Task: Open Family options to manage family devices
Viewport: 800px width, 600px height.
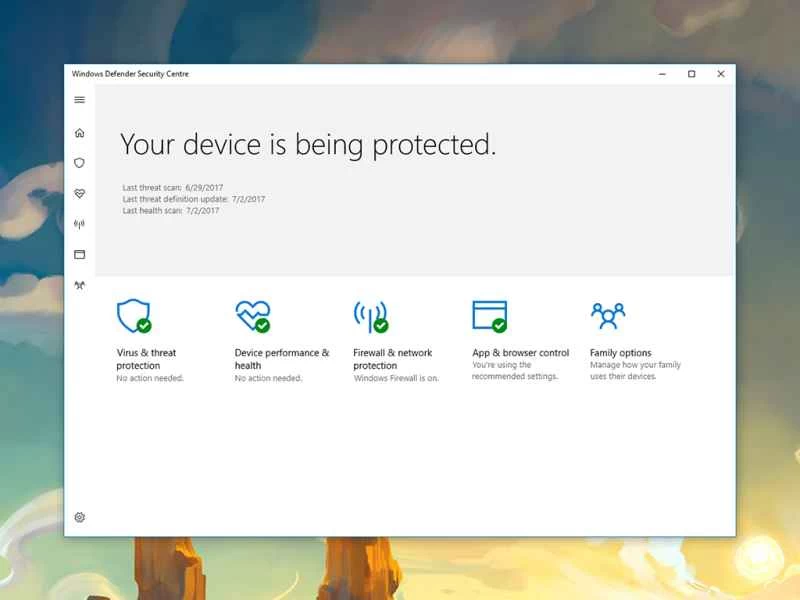Action: (620, 352)
